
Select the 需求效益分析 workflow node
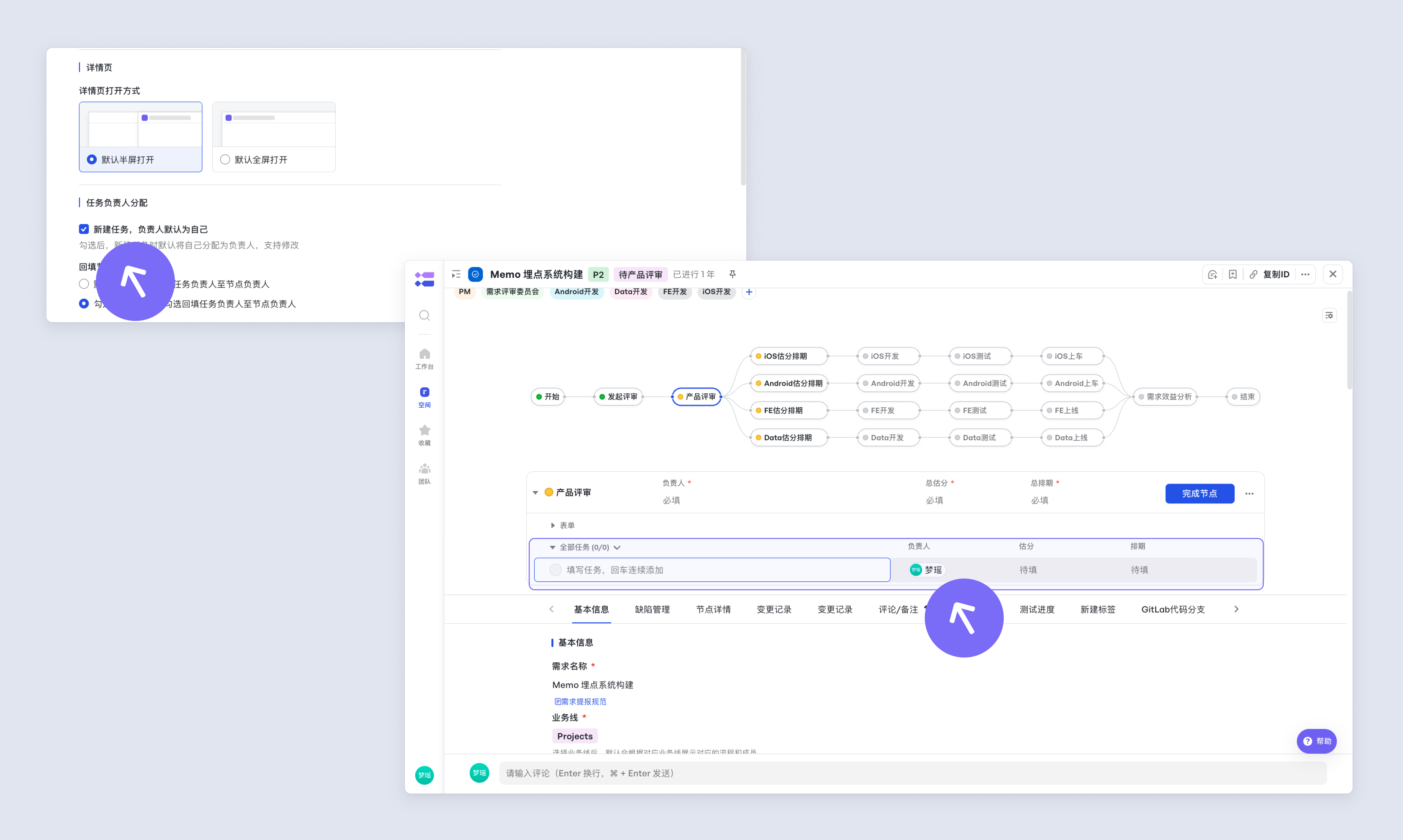(x=1165, y=397)
